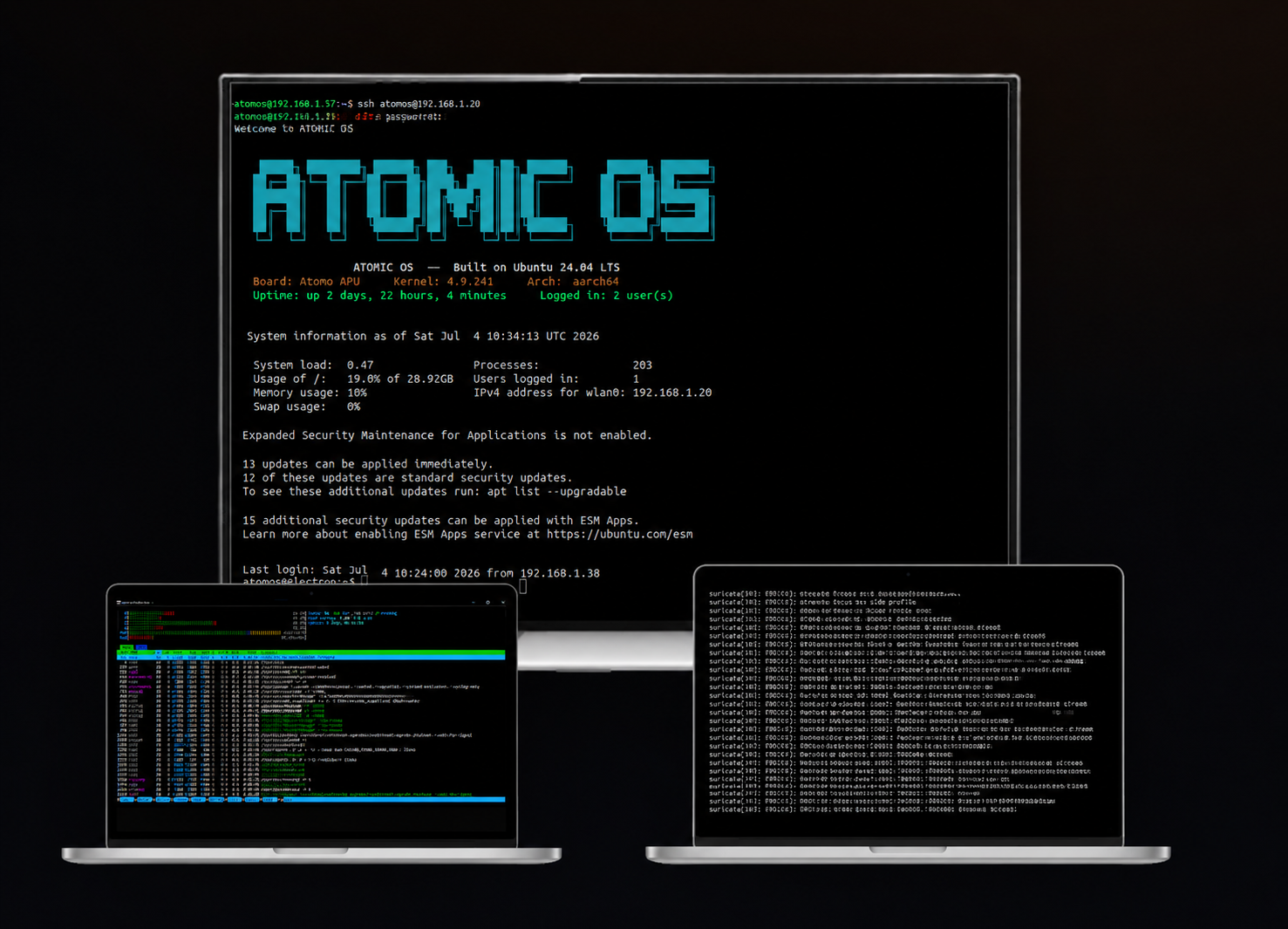This screenshot has height=929, width=1288.
Task: Click the 'Swap usage: 0%' entry
Action: 306,406
